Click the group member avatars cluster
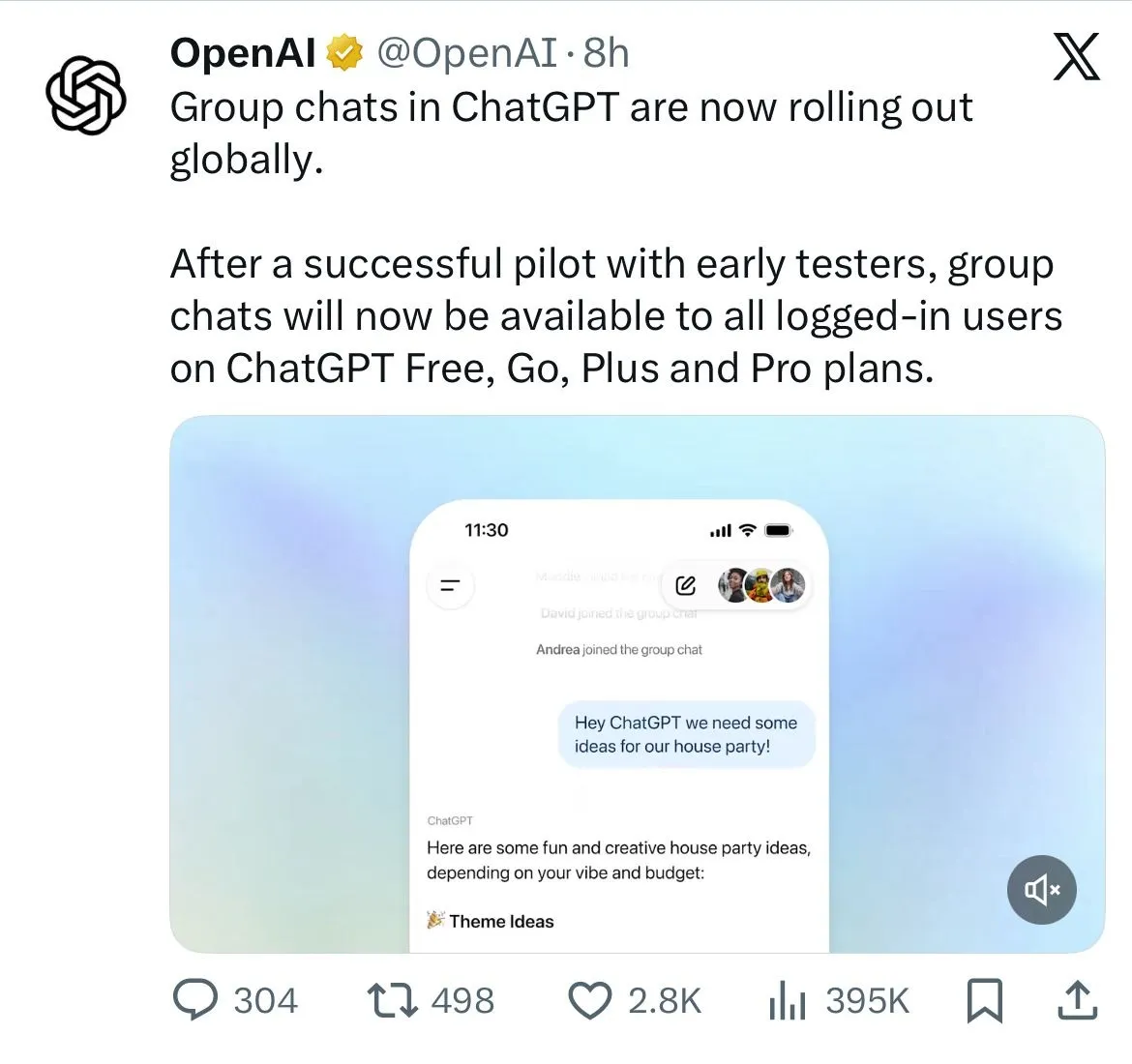Image resolution: width=1132 pixels, height=1064 pixels. point(761,585)
